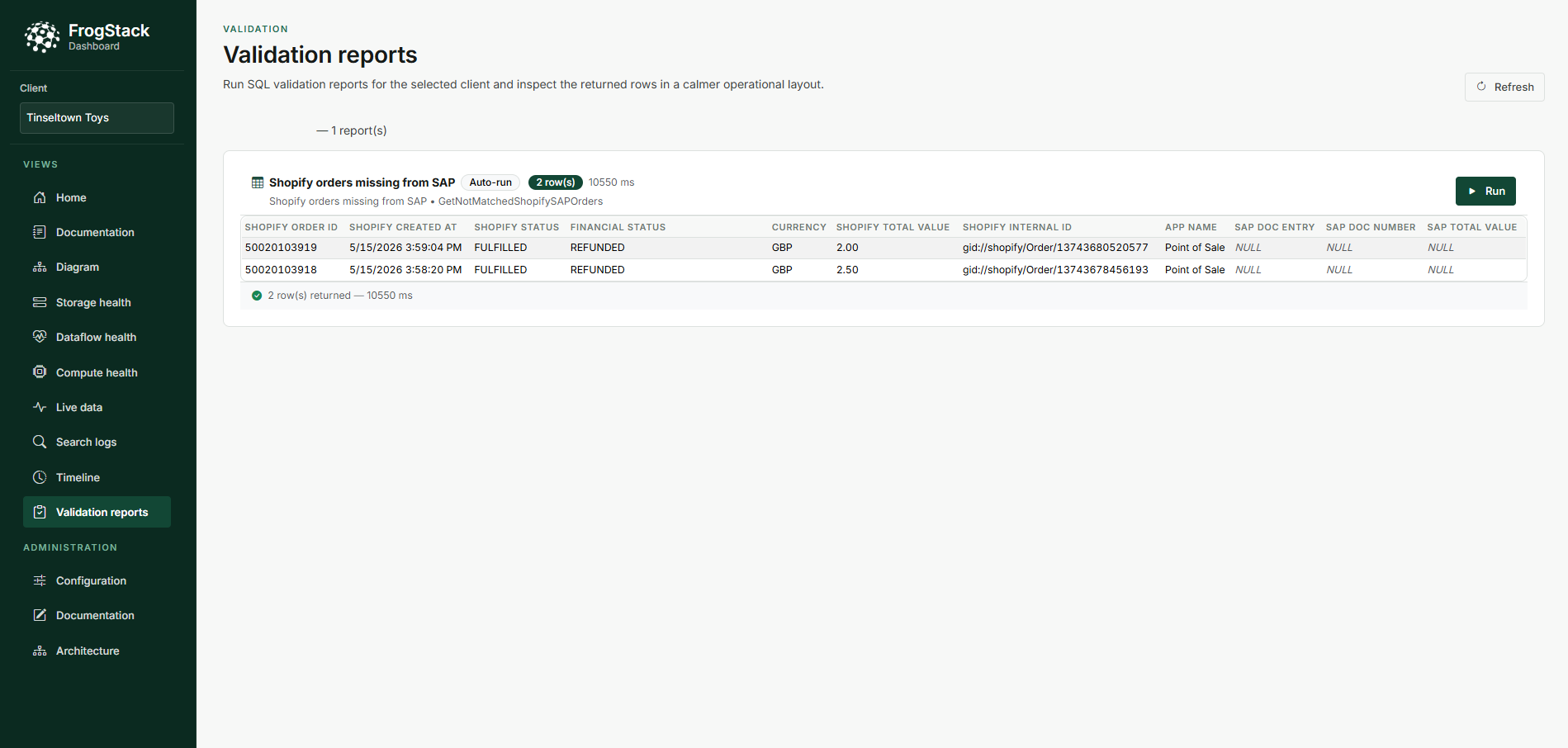The image size is (1568, 748).
Task: Click the Documentation icon under Views
Action: pos(40,232)
